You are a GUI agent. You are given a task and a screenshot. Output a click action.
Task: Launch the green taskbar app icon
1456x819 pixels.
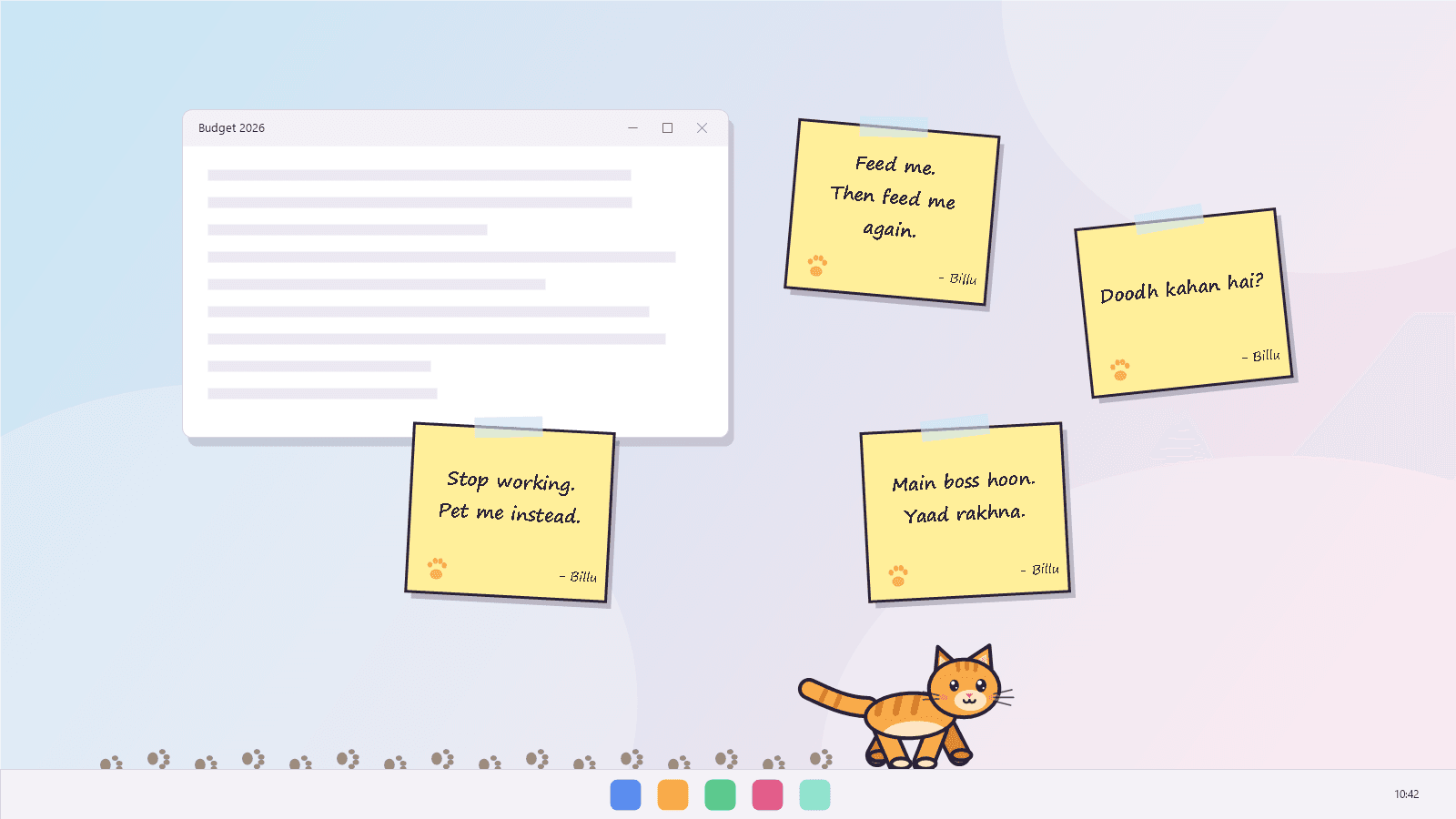(x=720, y=794)
